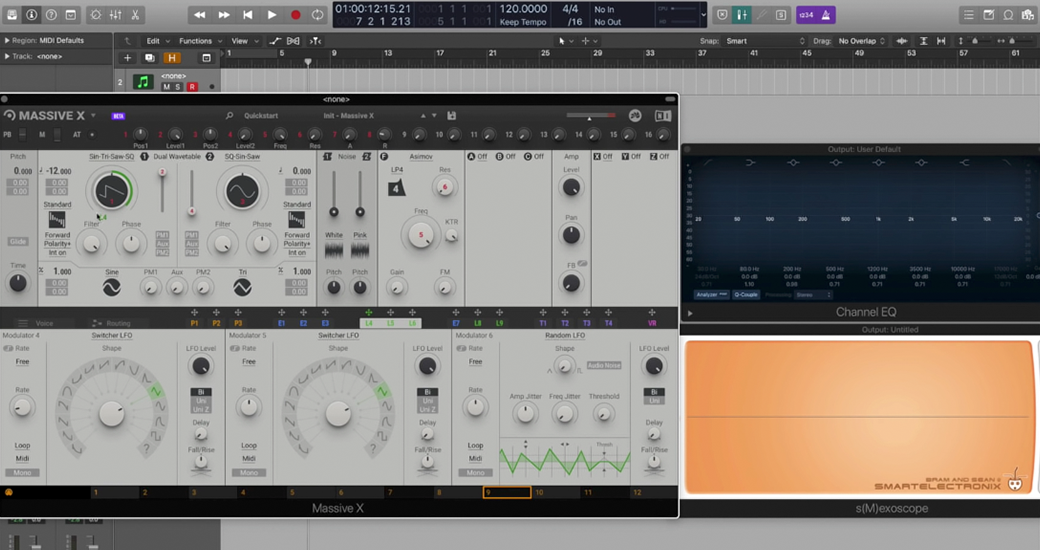Open the pointer tool menu dropdown
This screenshot has width=1040, height=550.
coord(564,41)
